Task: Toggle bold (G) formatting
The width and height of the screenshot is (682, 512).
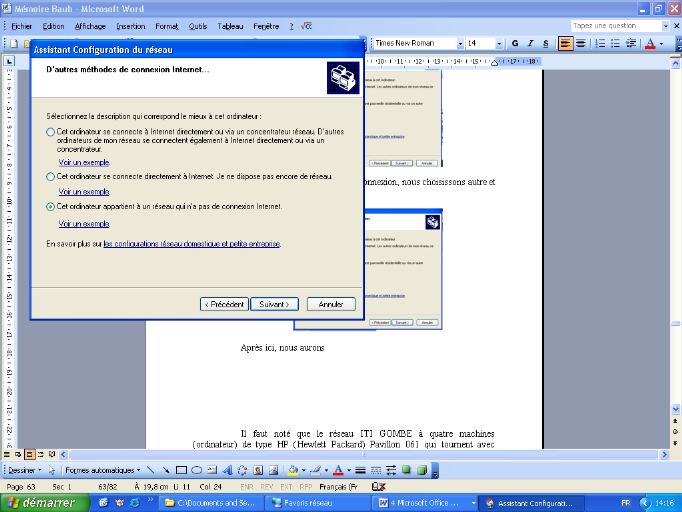Action: (x=515, y=43)
